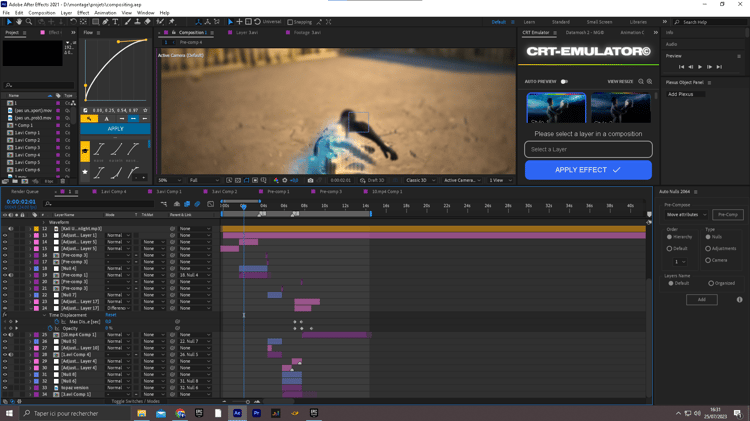Toggle the frame blending icon in timeline
The image size is (750, 421).
click(187, 204)
